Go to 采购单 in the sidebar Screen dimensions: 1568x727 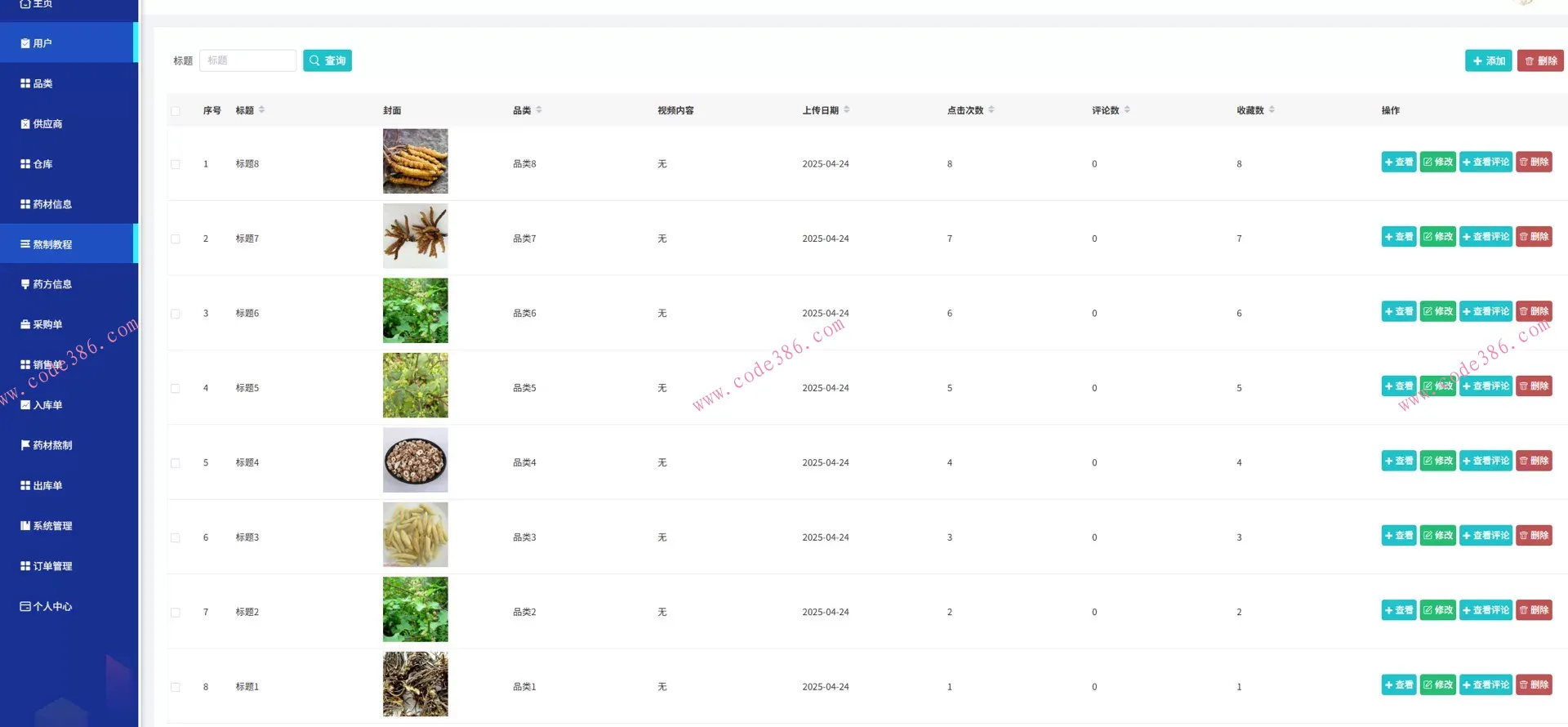(69, 324)
